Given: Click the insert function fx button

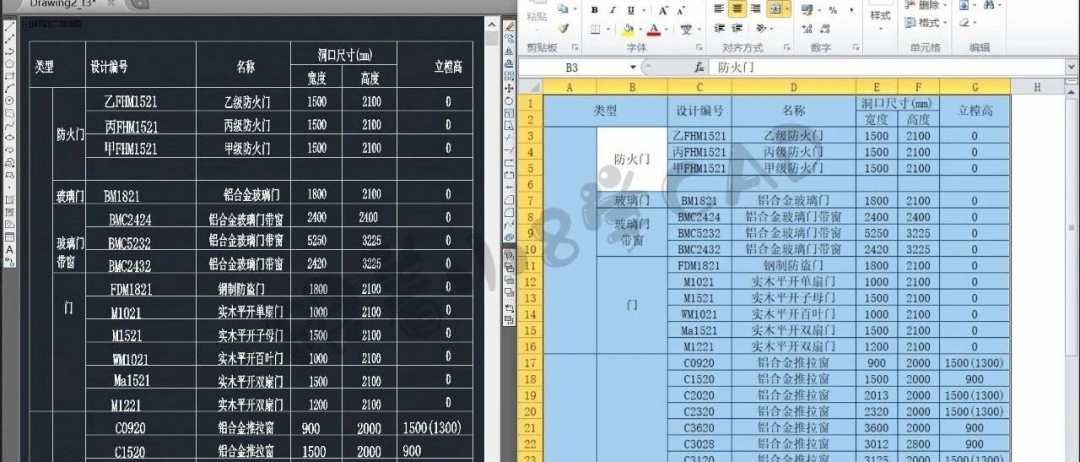Looking at the screenshot, I should point(699,67).
